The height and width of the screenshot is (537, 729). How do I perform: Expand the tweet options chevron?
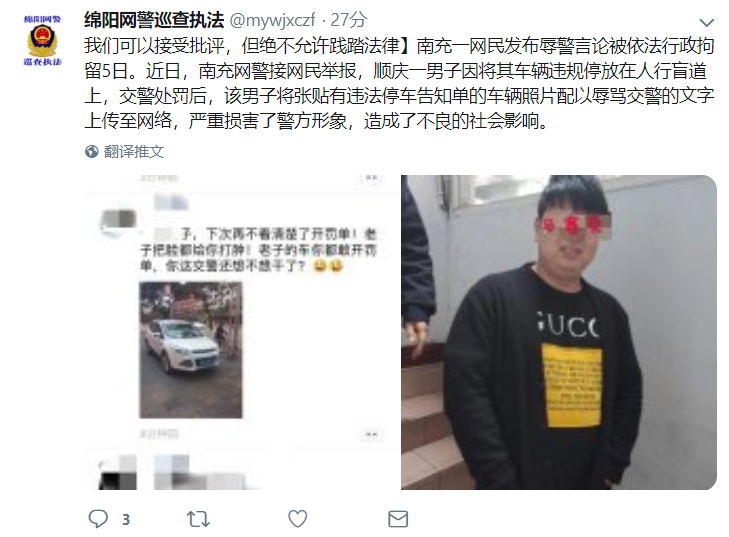pyautogui.click(x=706, y=22)
